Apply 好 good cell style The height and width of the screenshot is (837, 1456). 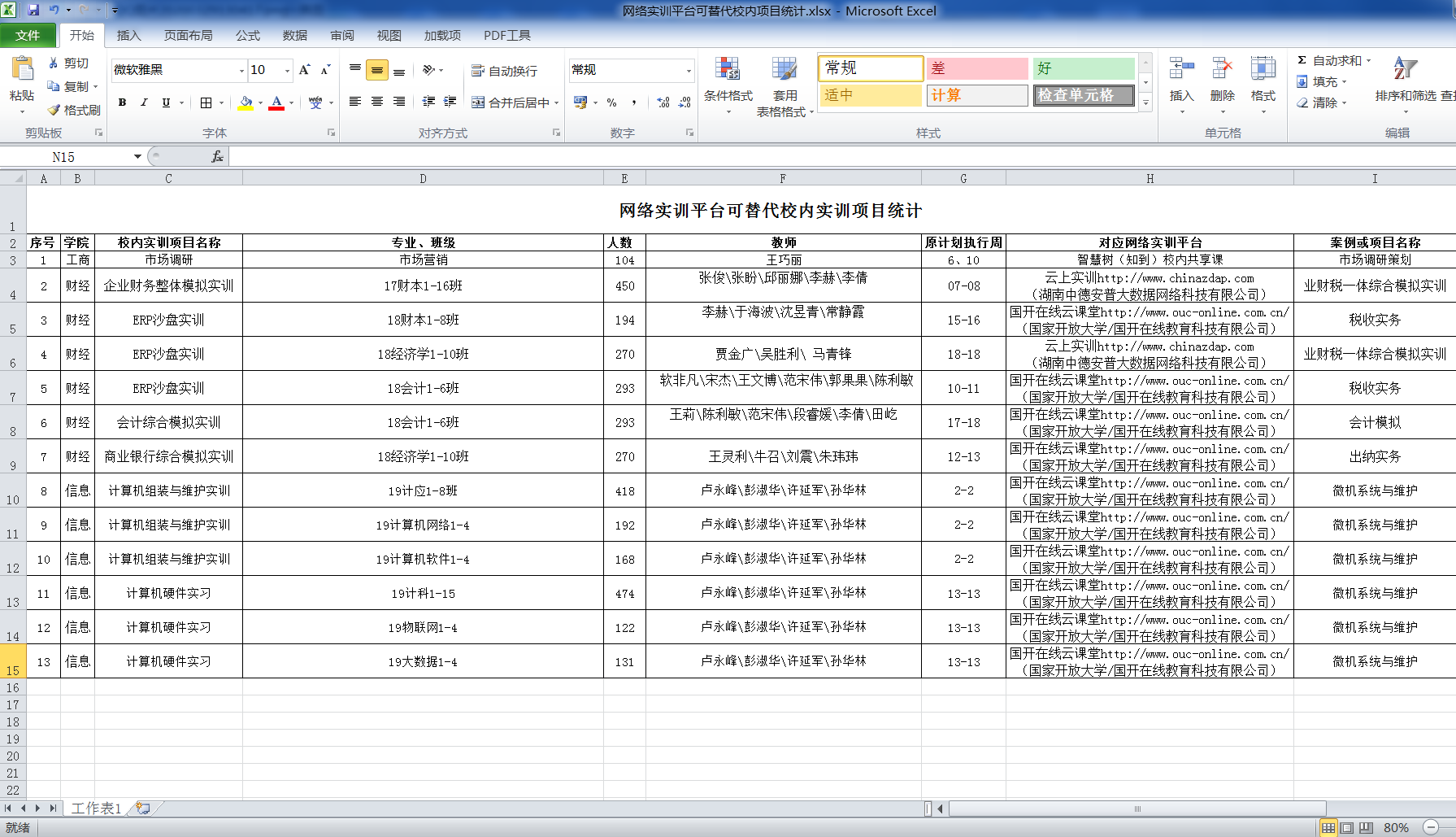point(1084,68)
